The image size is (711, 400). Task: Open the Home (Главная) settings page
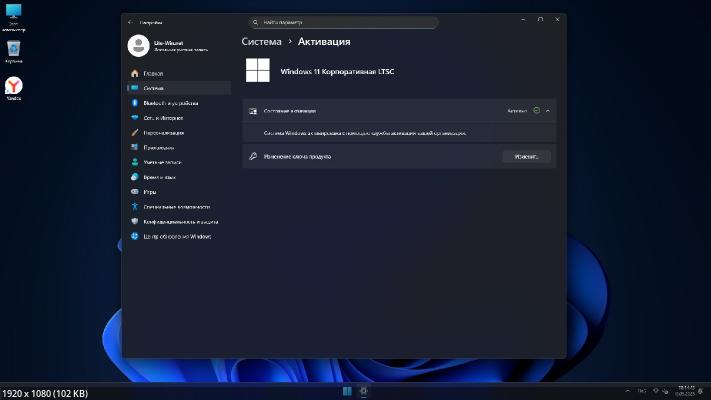(x=152, y=74)
